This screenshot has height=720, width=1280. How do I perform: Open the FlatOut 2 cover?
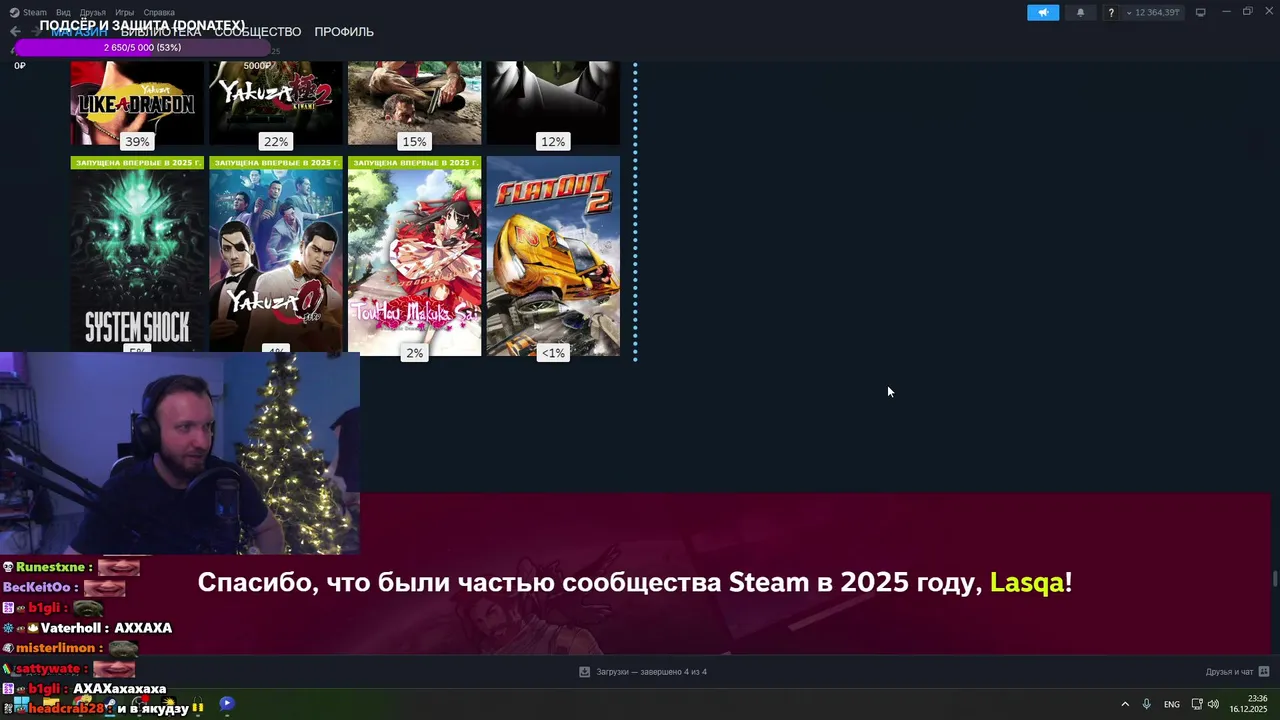pos(553,255)
